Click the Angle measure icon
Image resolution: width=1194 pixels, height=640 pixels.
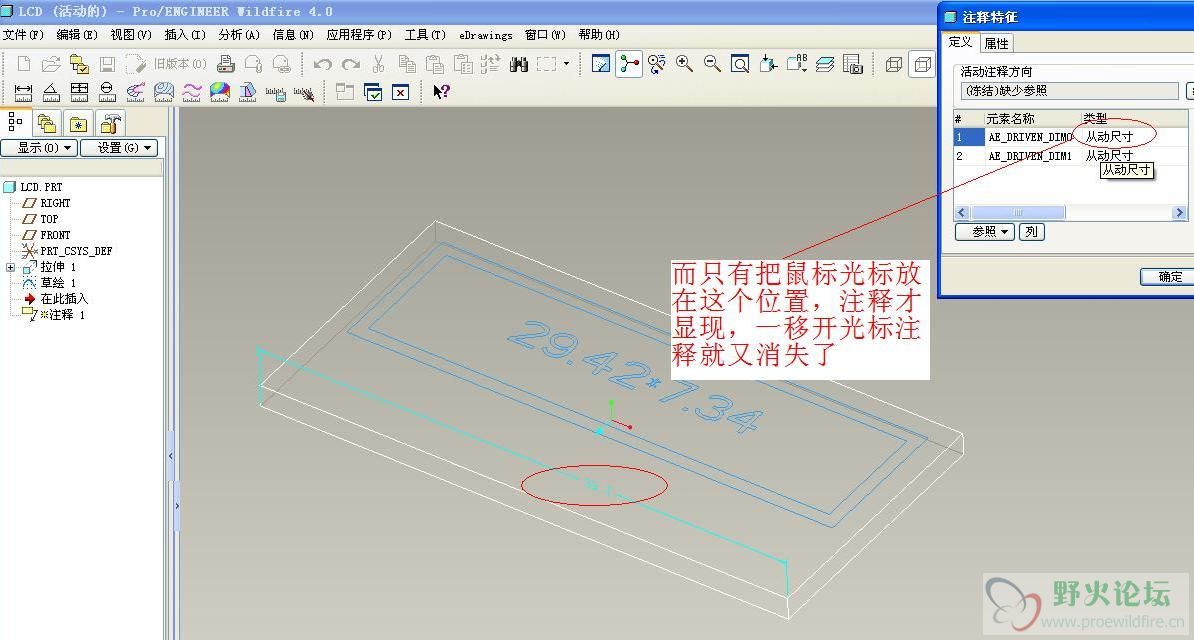tap(51, 93)
